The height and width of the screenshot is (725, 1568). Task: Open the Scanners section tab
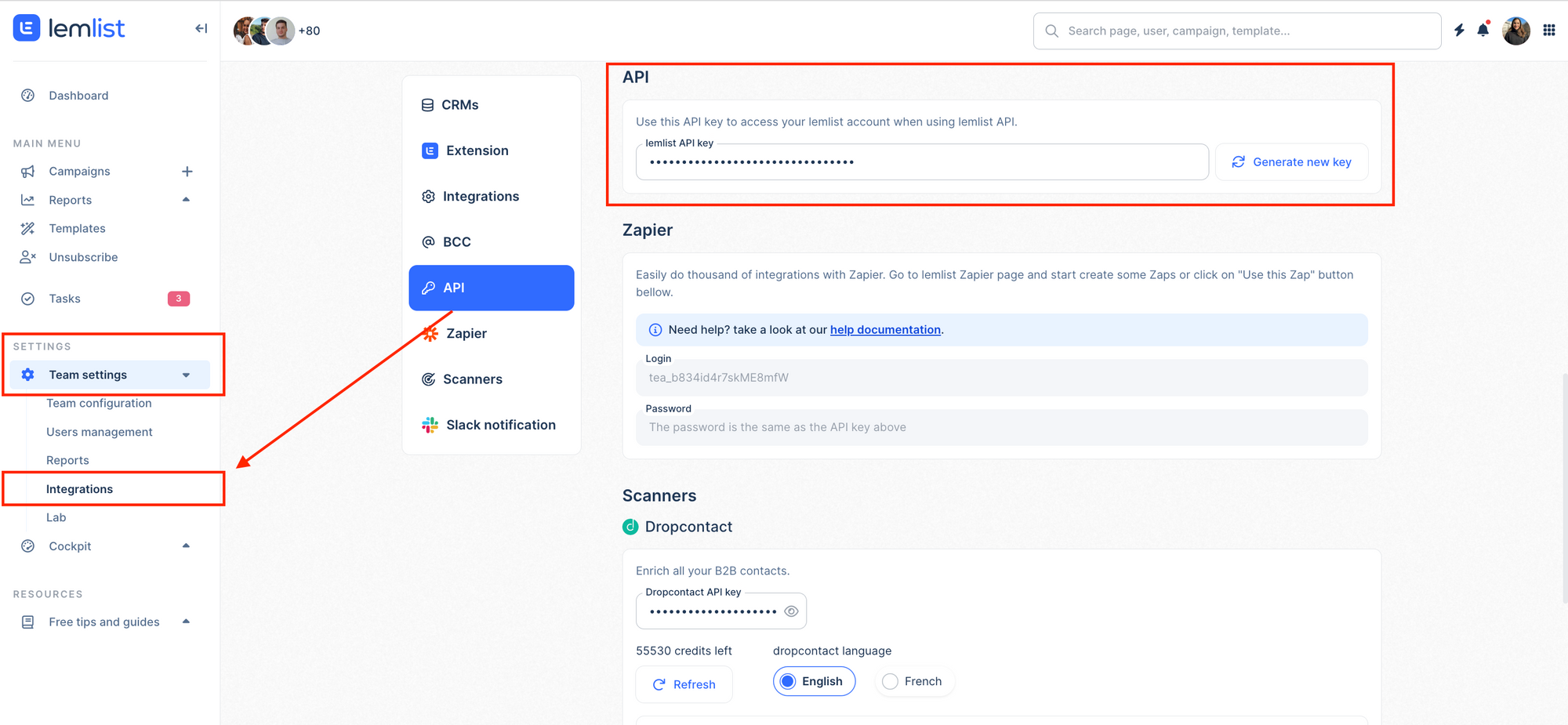[492, 379]
